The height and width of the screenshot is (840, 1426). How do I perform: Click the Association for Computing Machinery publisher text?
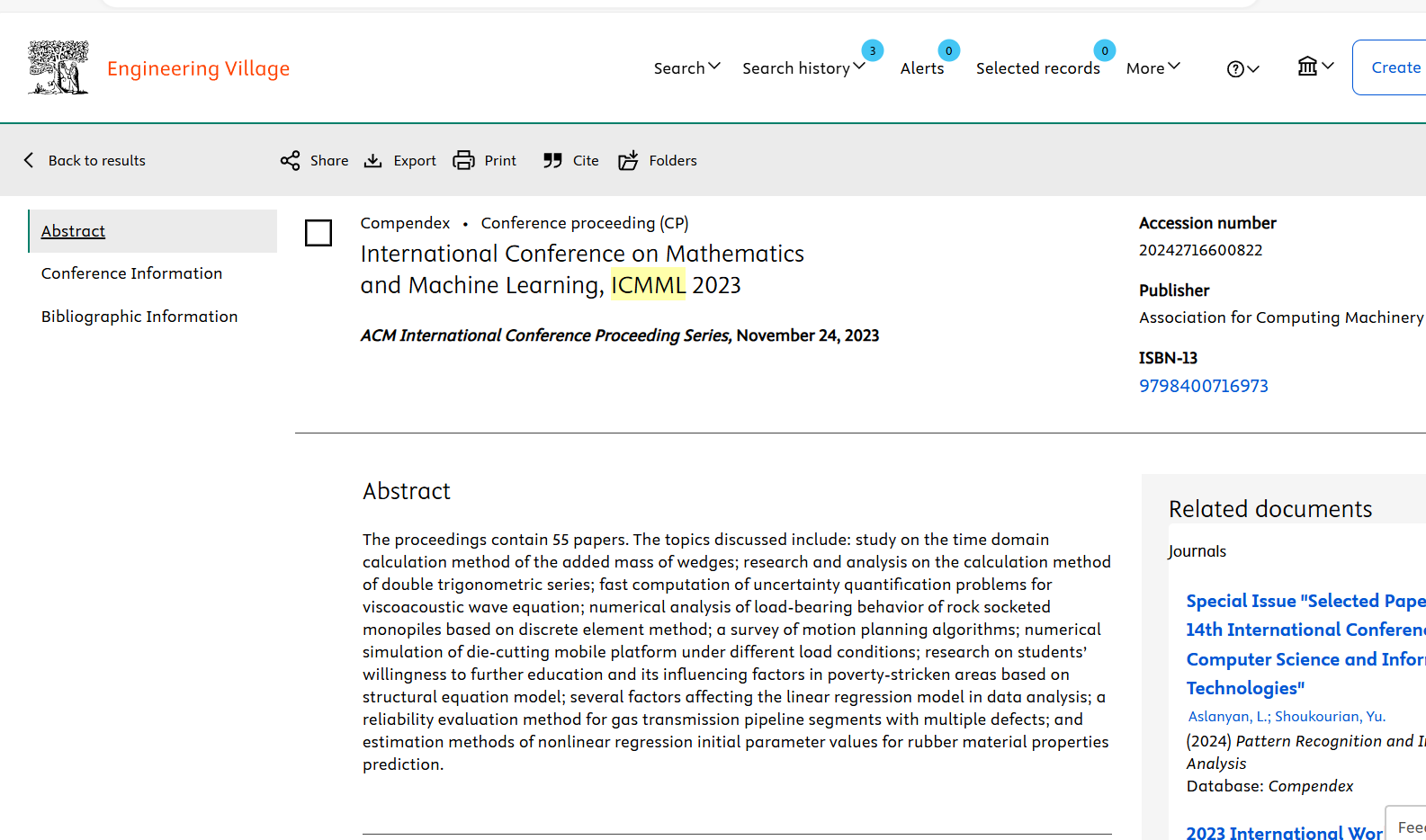coord(1281,317)
